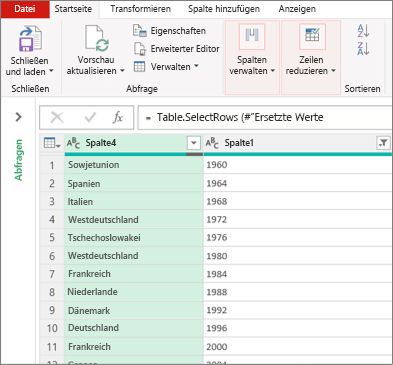Select the Westdeutschland cell in row 6
This screenshot has height=365, width=393.
click(x=134, y=256)
